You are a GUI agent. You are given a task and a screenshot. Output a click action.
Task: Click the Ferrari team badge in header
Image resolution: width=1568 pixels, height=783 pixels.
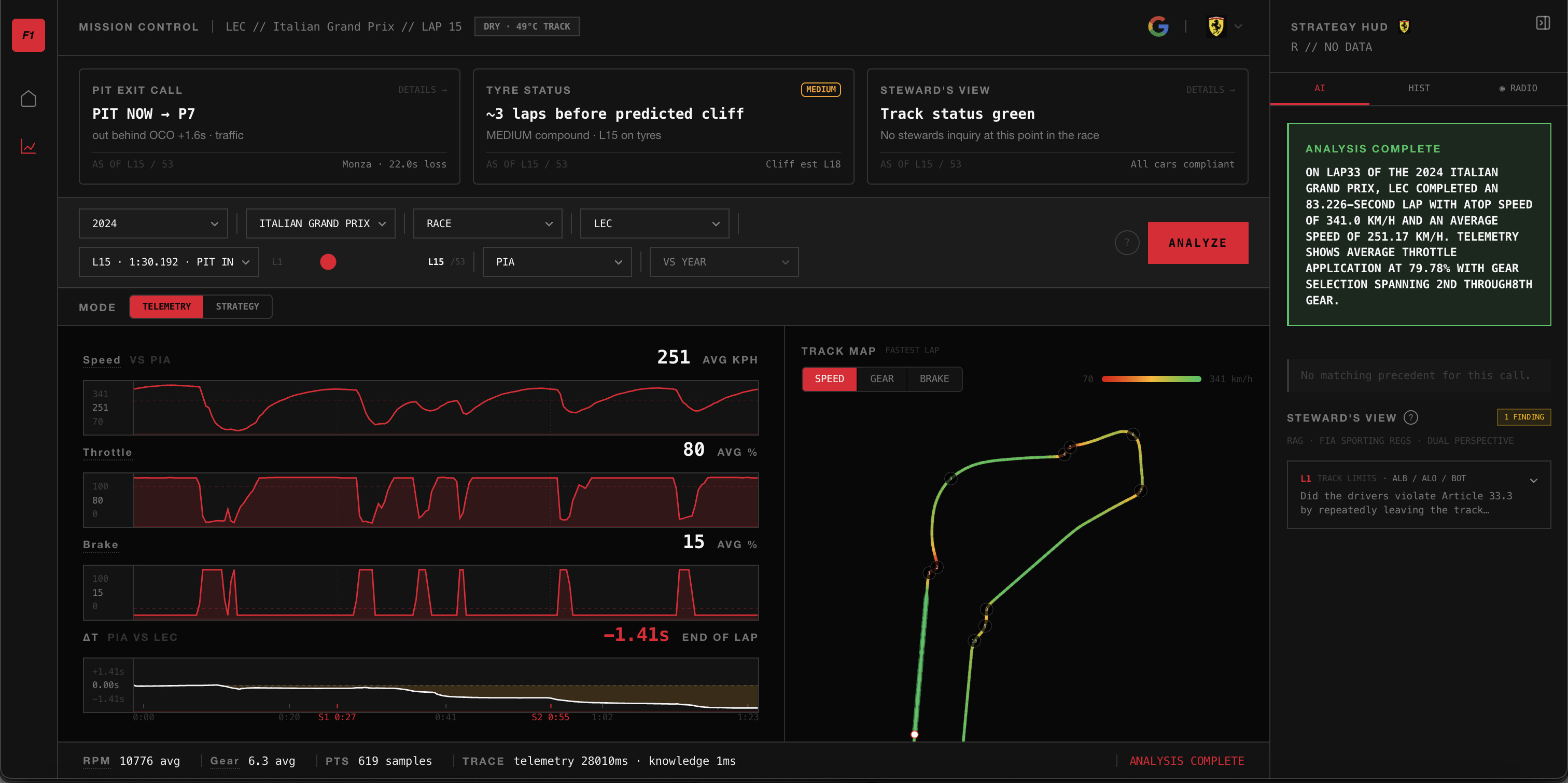click(1215, 26)
